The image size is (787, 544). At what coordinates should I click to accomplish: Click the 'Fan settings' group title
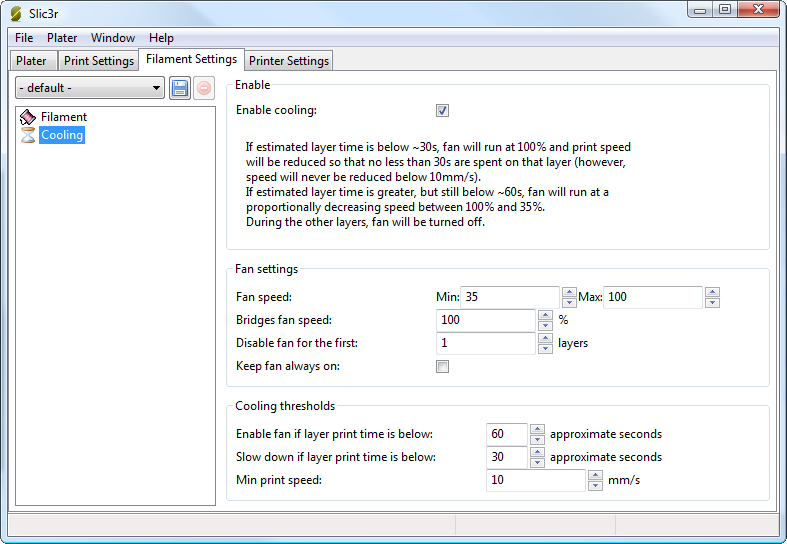(x=267, y=269)
